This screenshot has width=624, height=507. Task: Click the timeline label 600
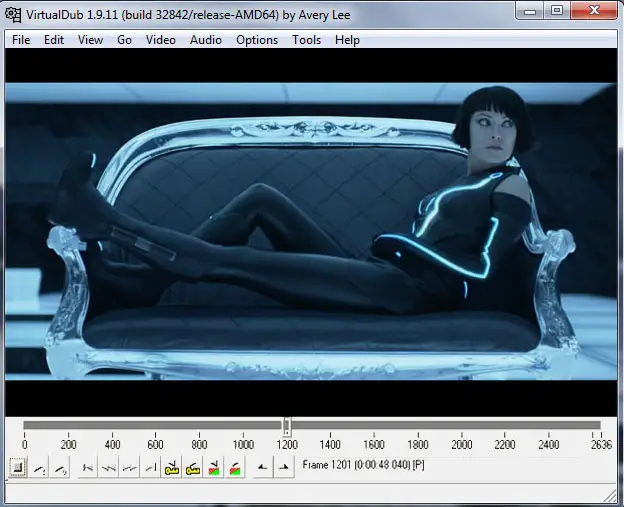coord(155,445)
